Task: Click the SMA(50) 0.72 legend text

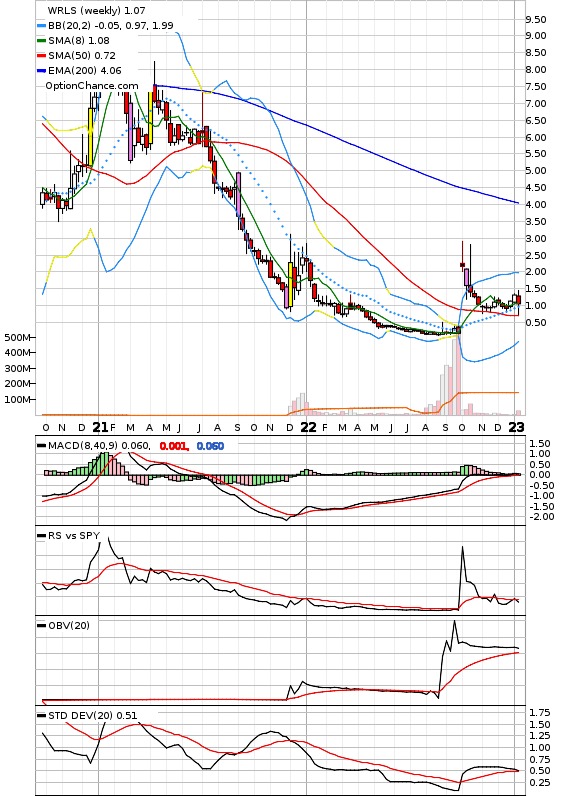Action: [x=82, y=56]
